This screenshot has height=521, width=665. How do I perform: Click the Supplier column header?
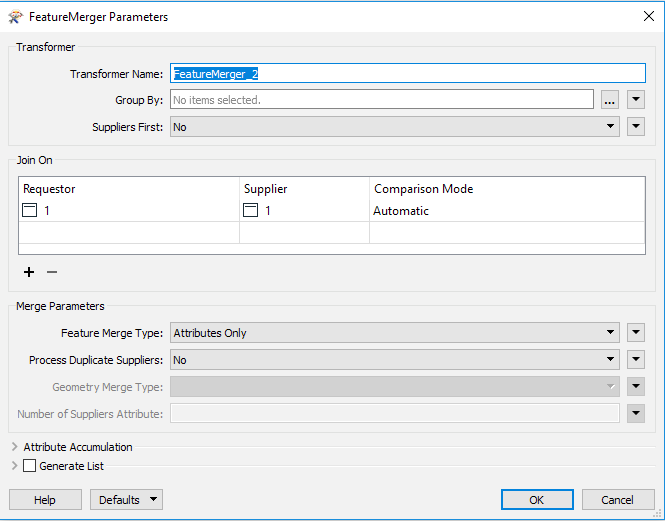click(x=305, y=189)
